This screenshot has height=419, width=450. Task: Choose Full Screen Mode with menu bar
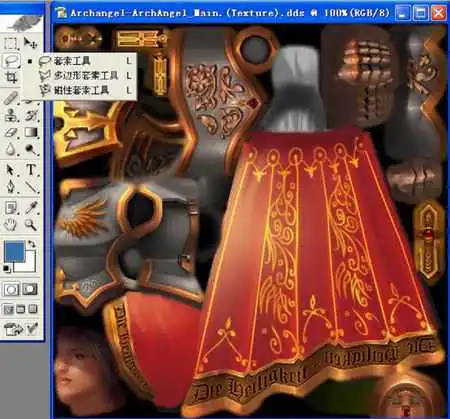[x=21, y=309]
